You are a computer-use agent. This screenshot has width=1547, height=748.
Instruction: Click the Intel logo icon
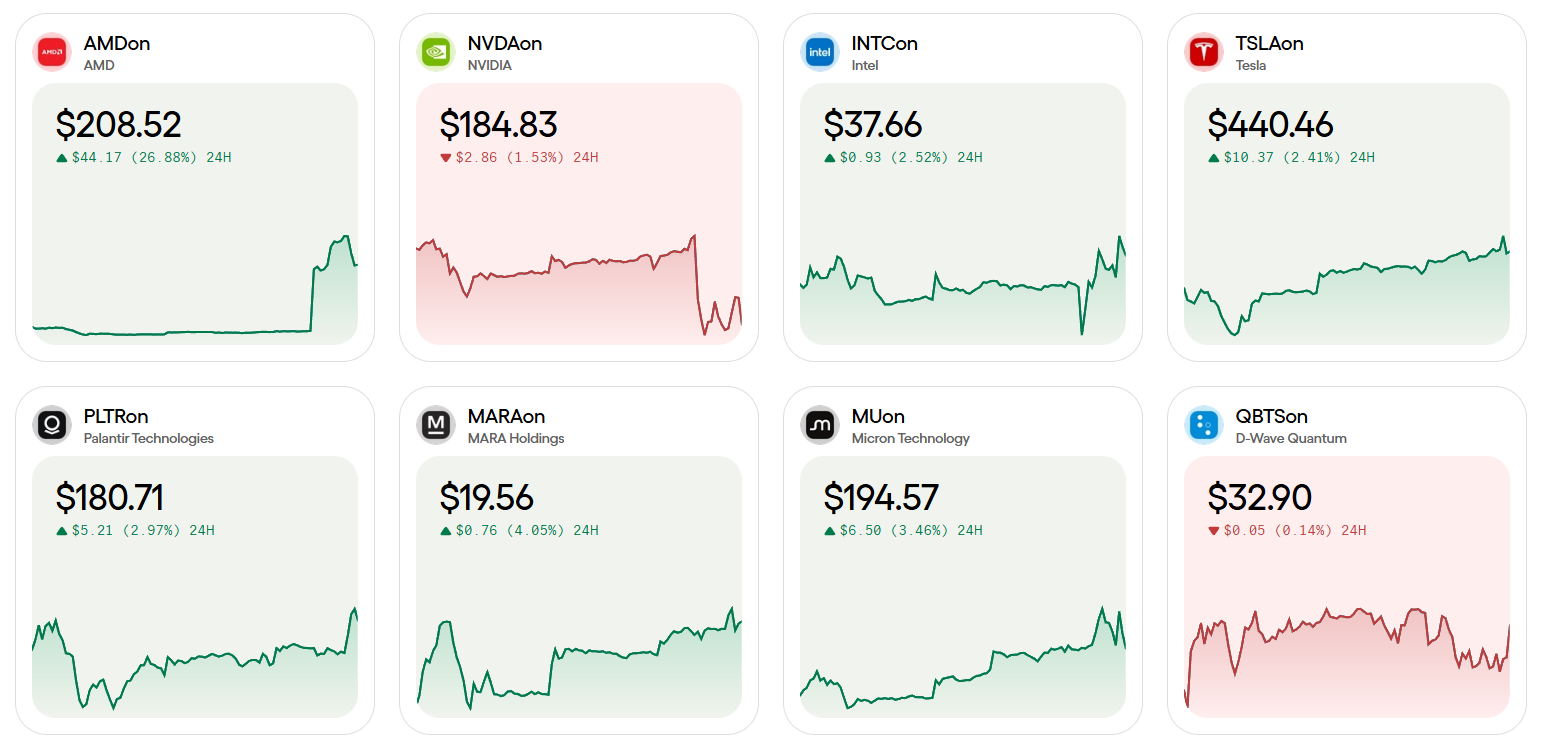point(820,52)
